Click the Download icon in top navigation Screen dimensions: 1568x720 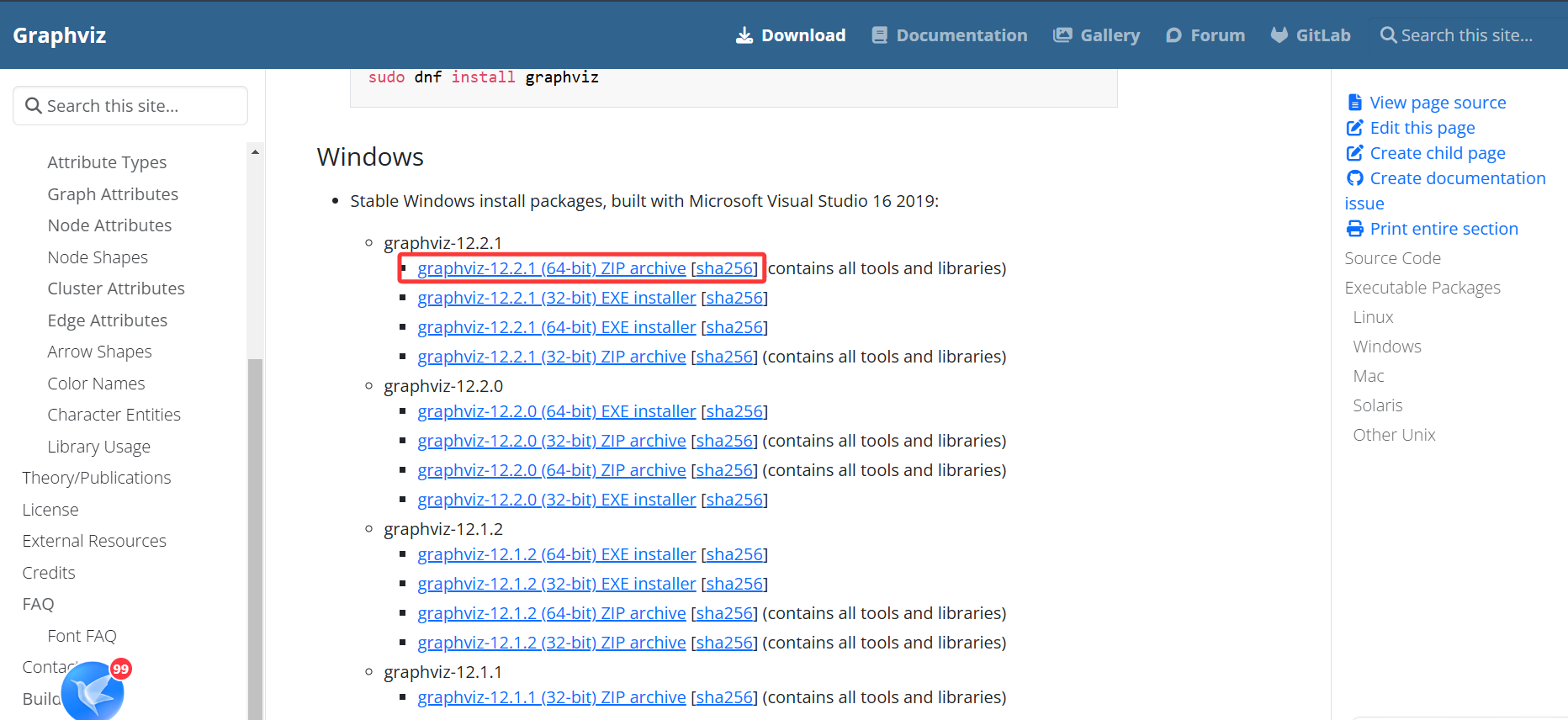(744, 35)
